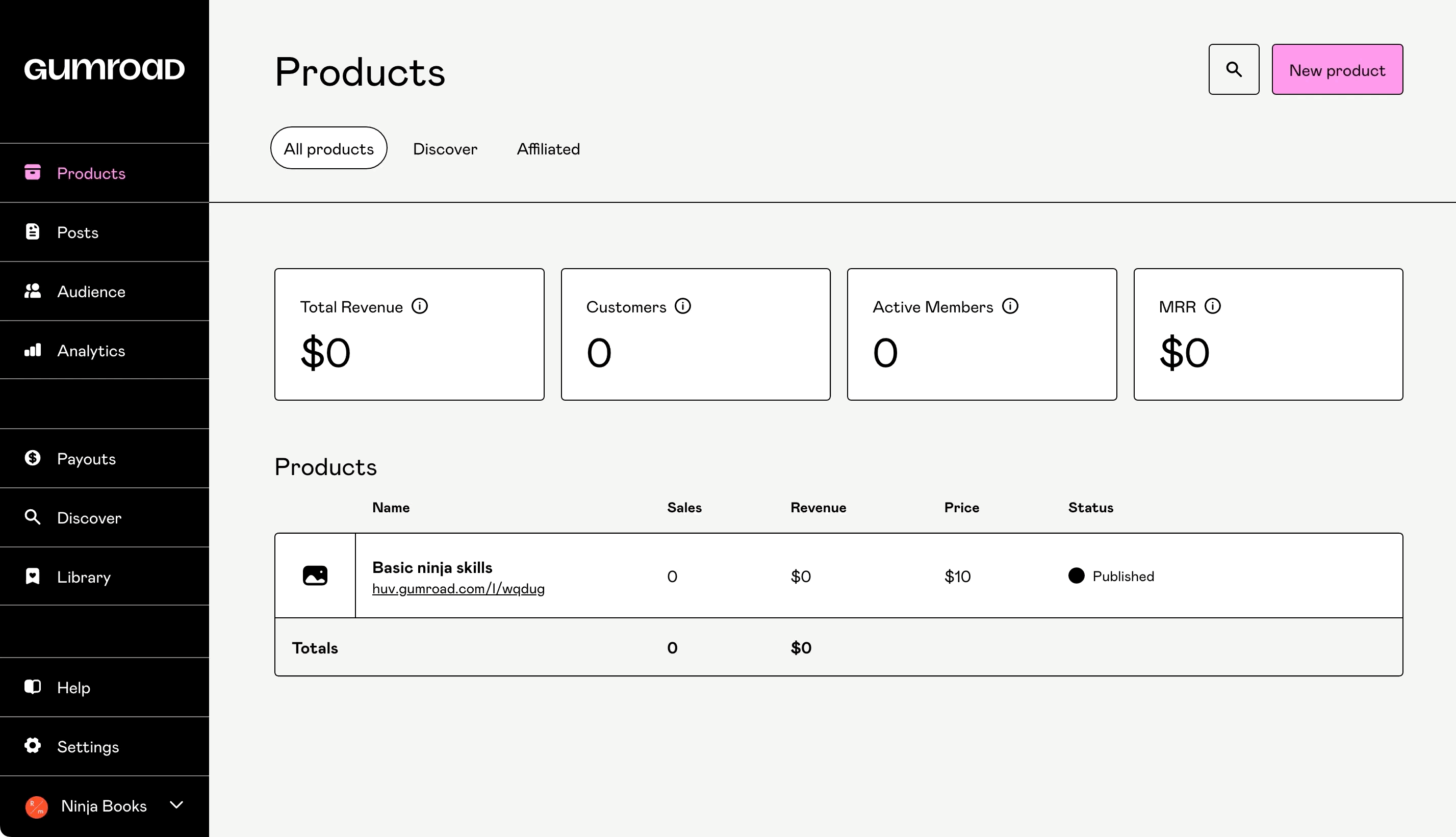Click the Totals row label

click(x=315, y=648)
